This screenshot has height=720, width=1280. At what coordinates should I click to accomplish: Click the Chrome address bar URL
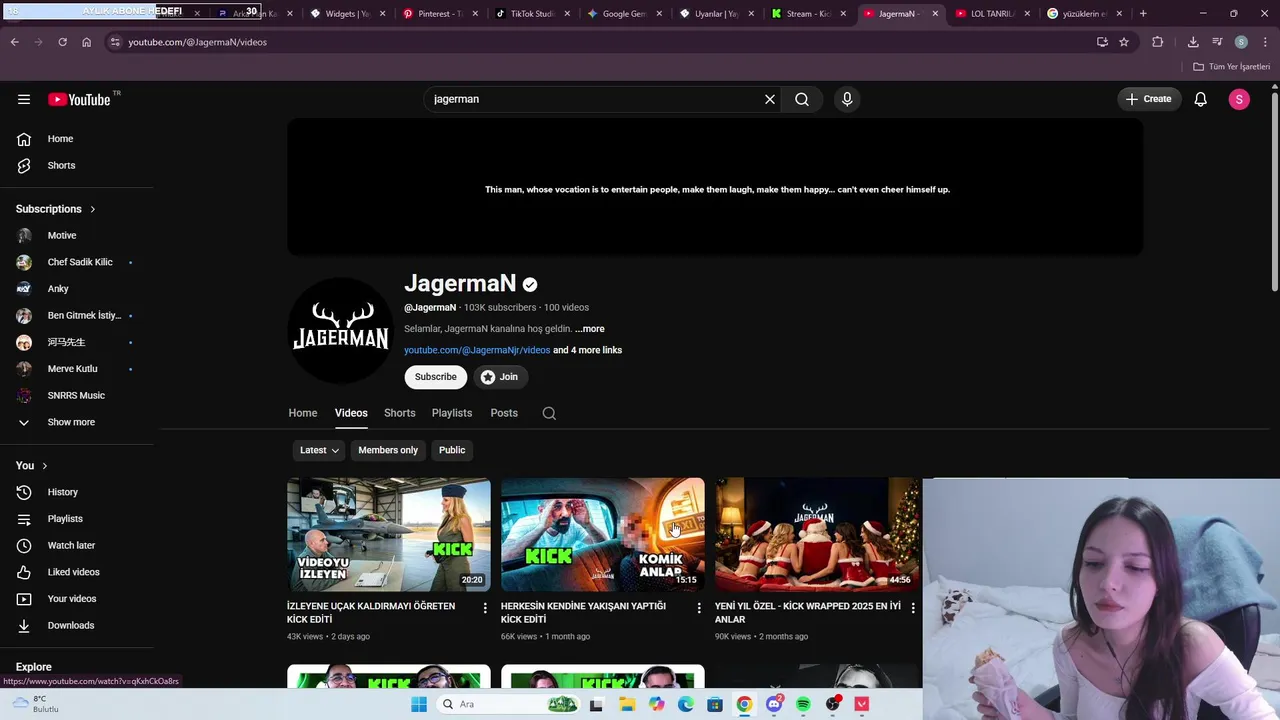[197, 42]
